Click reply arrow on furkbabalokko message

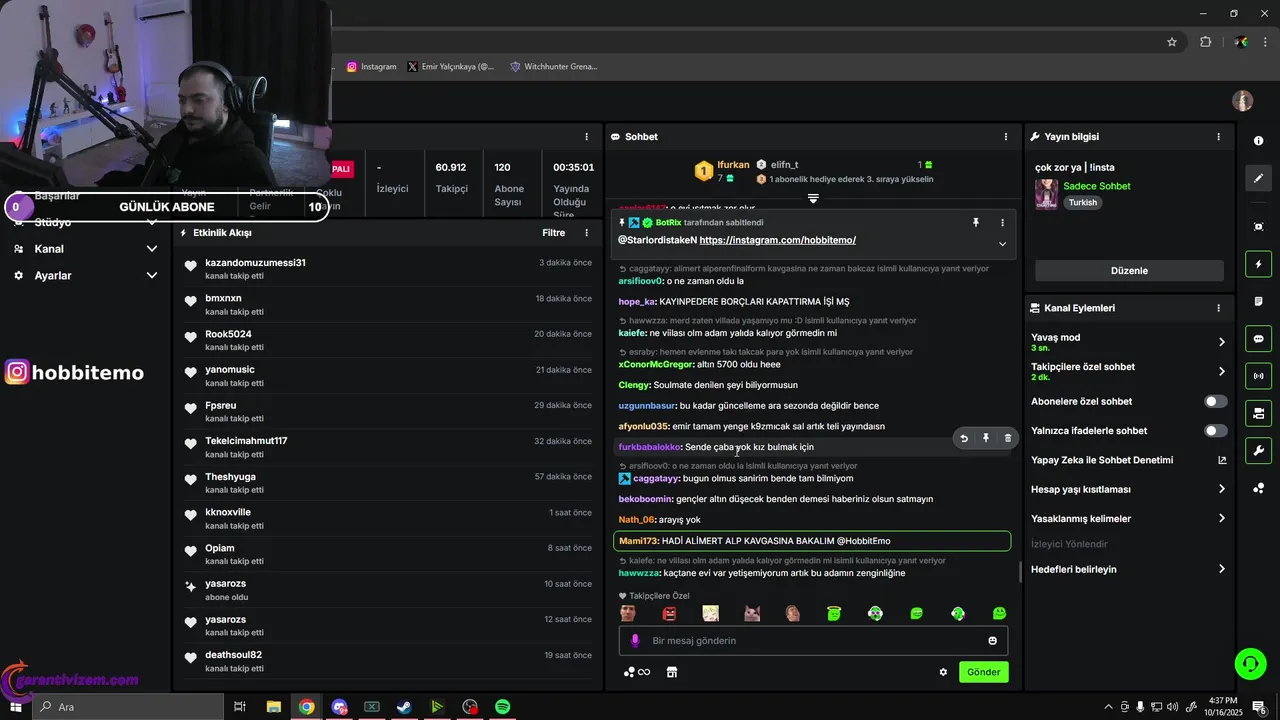964,438
